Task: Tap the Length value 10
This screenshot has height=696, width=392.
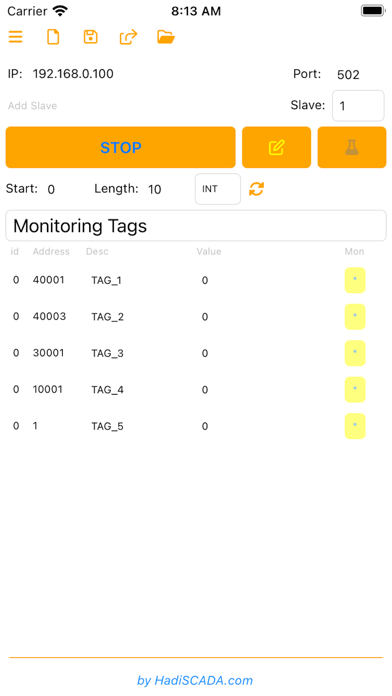Action: pyautogui.click(x=154, y=190)
